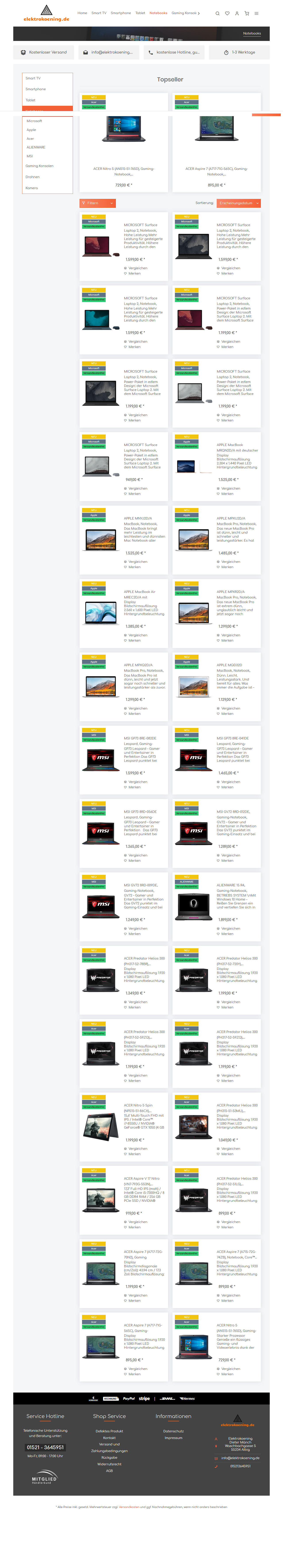Viewport: 283px width, 1568px height.
Task: Select Gaming Konsolen in the sidebar
Action: pyautogui.click(x=40, y=166)
